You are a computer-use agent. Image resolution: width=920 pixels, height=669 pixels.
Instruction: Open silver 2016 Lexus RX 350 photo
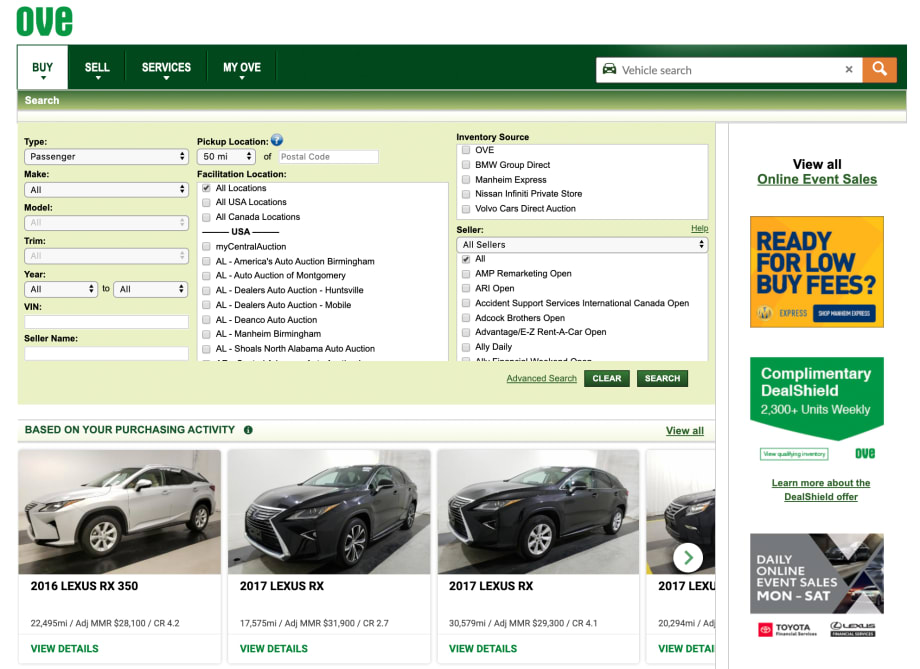[120, 512]
